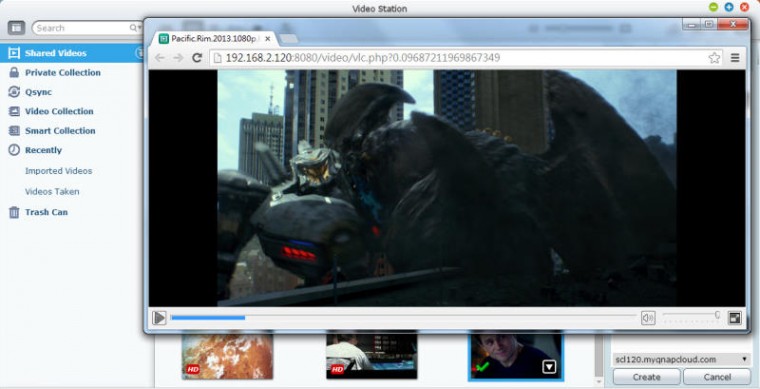This screenshot has height=389, width=760.
Task: Click the Private Collection lock icon
Action: click(14, 73)
